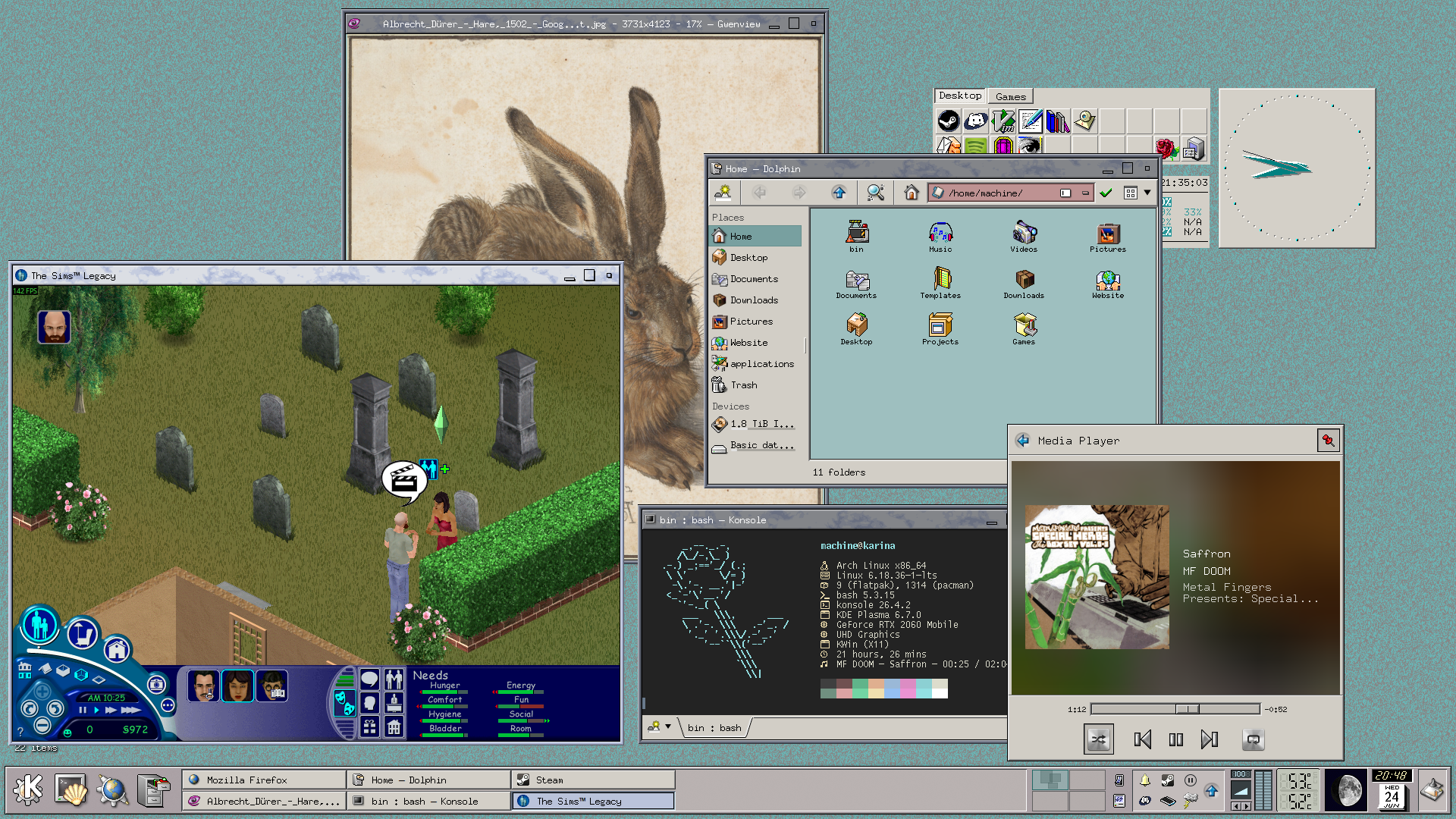Open the Sims options three-dots button

tap(168, 705)
